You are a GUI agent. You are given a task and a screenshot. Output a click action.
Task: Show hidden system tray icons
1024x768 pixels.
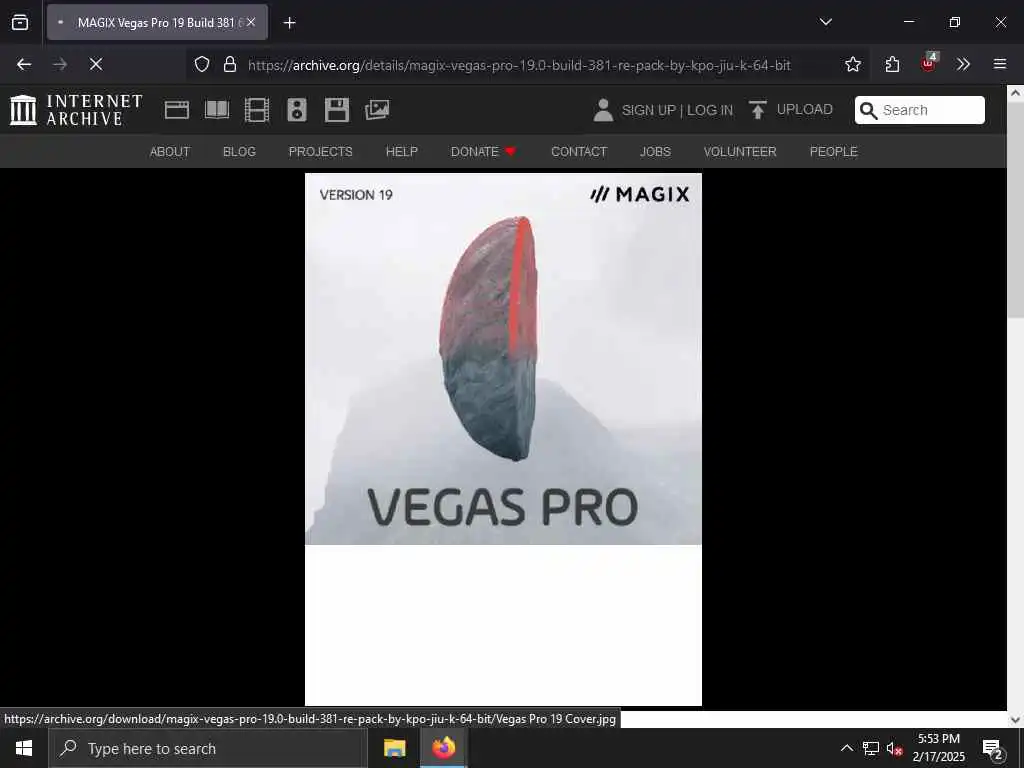(x=846, y=748)
